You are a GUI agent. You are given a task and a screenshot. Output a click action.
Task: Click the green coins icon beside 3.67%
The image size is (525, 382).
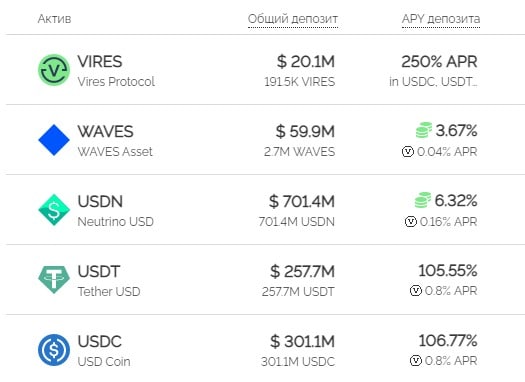[424, 130]
